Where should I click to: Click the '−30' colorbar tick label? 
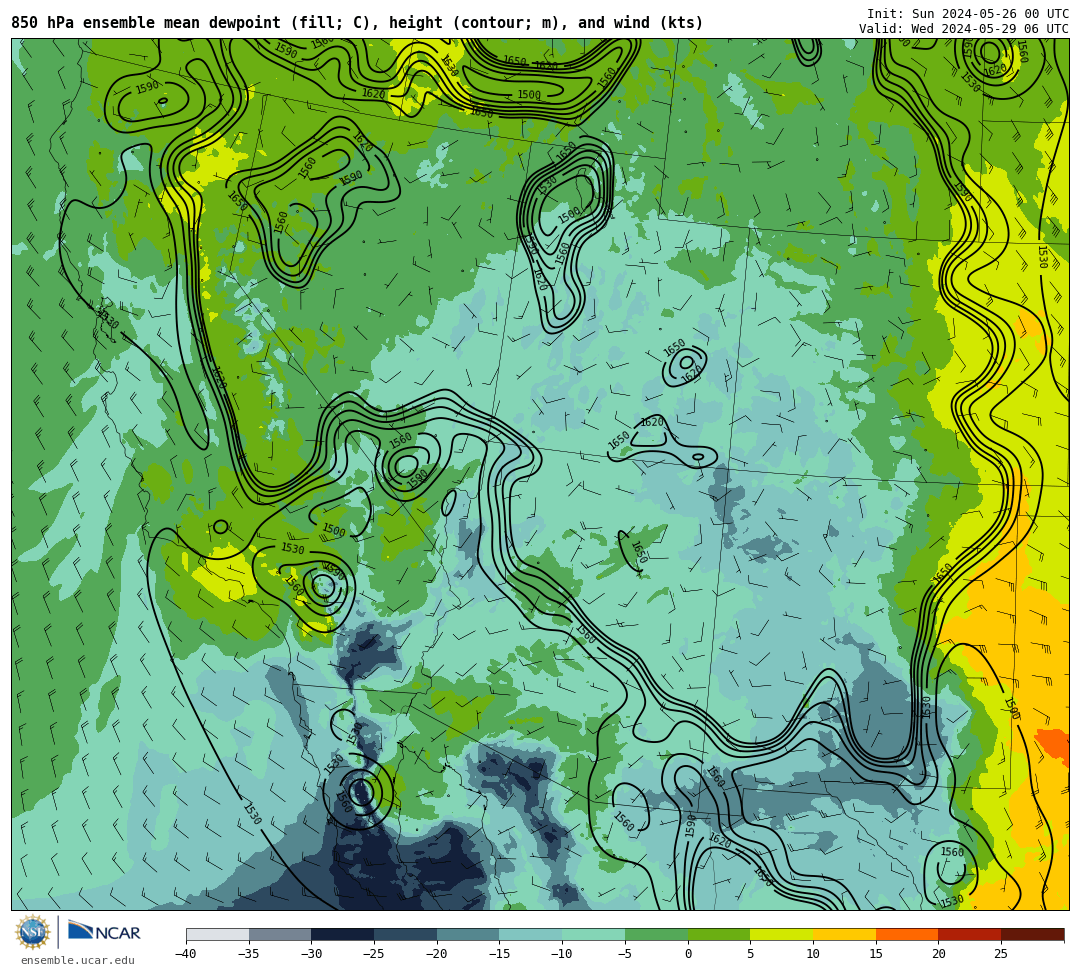click(311, 954)
